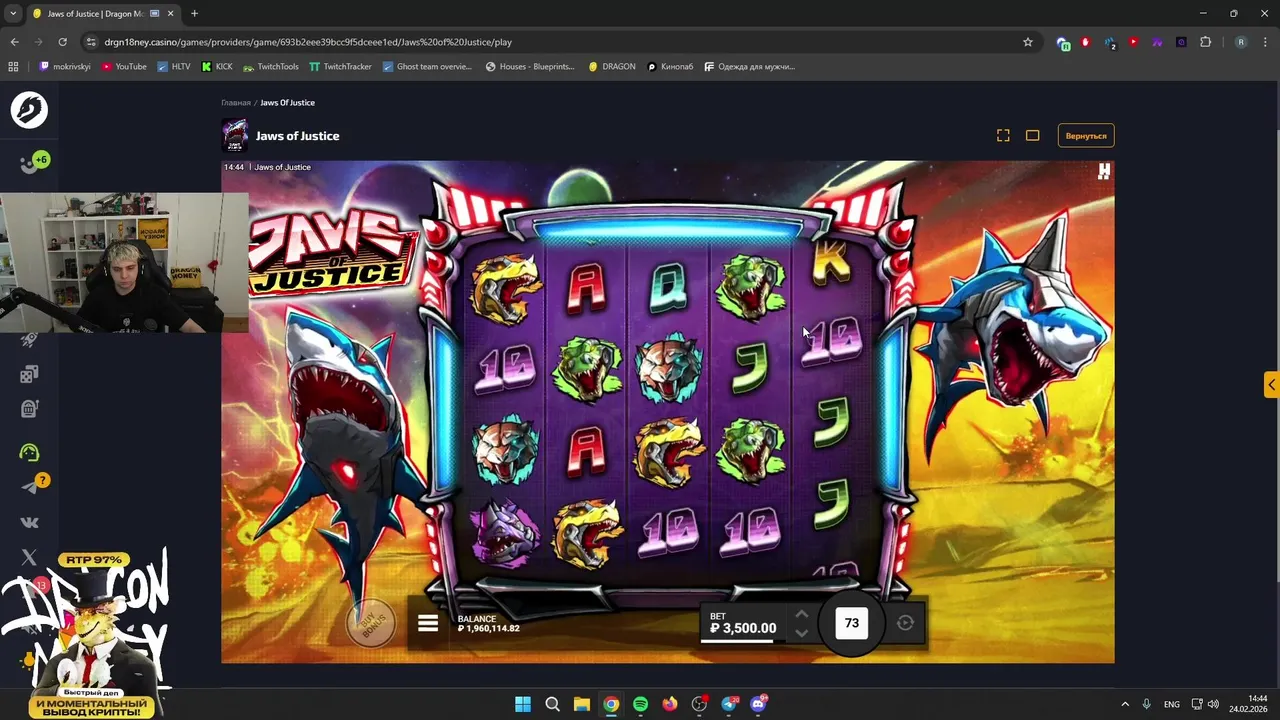Open the Dragon Money site logo
The image size is (1280, 720).
coord(29,109)
